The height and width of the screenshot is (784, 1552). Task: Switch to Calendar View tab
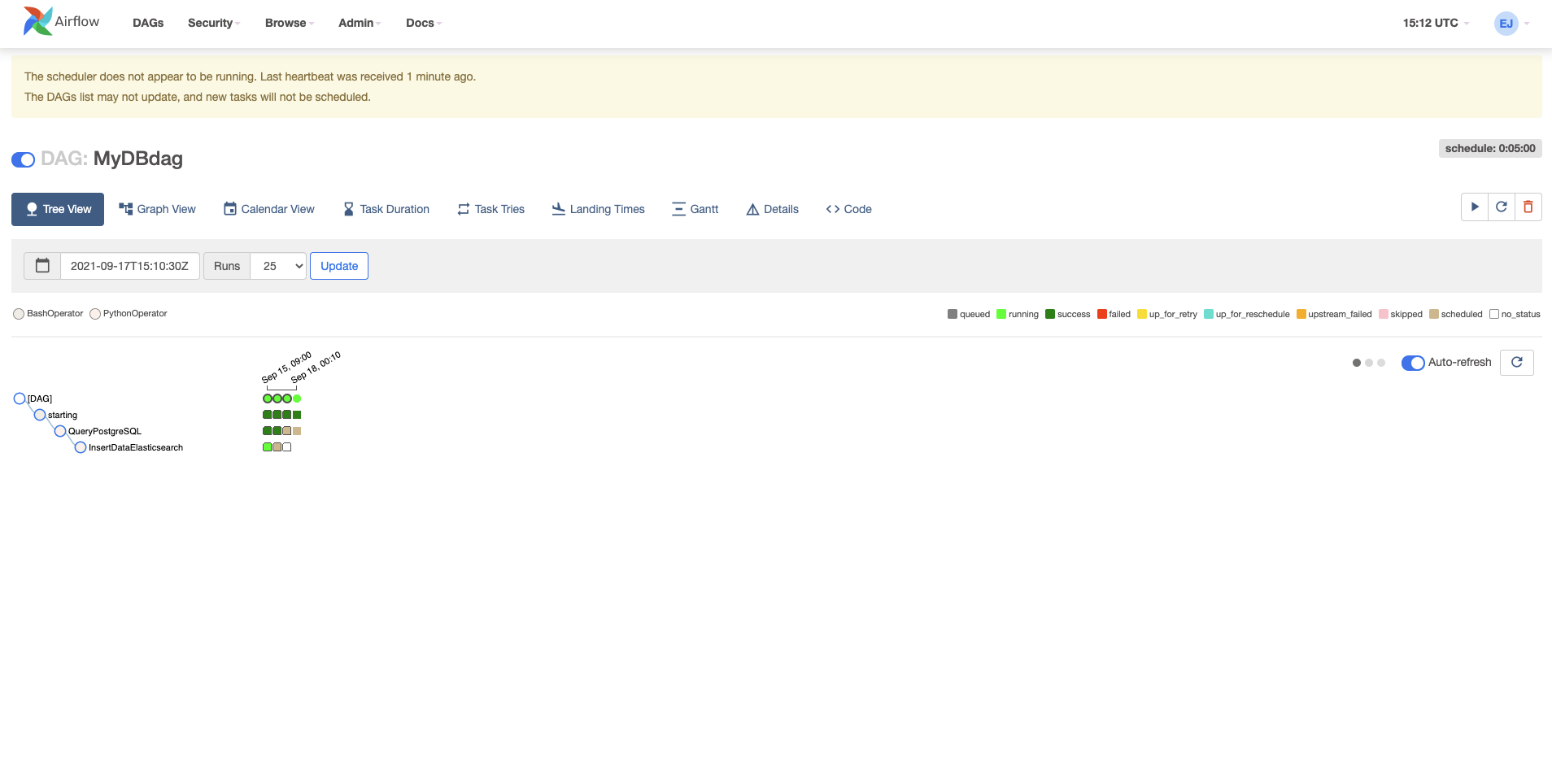point(269,209)
